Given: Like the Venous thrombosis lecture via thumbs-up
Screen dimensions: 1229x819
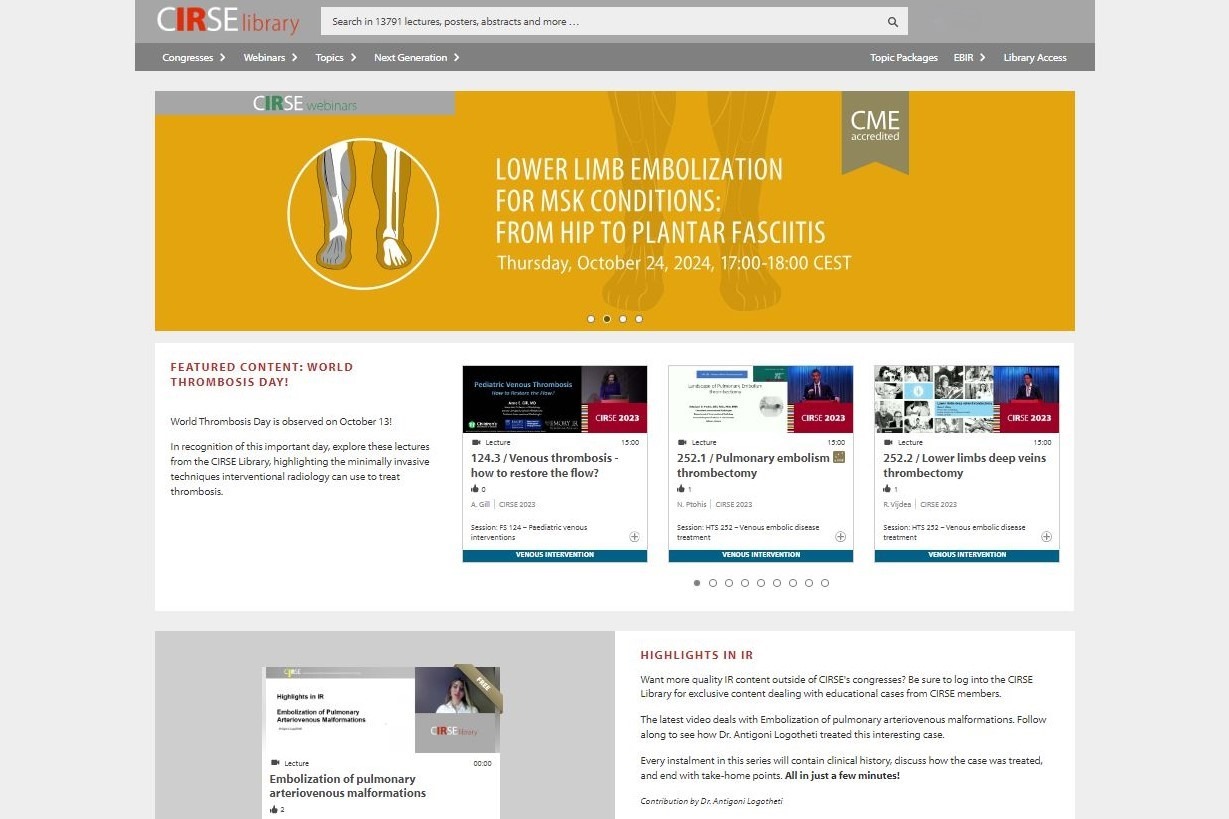Looking at the screenshot, I should (475, 489).
